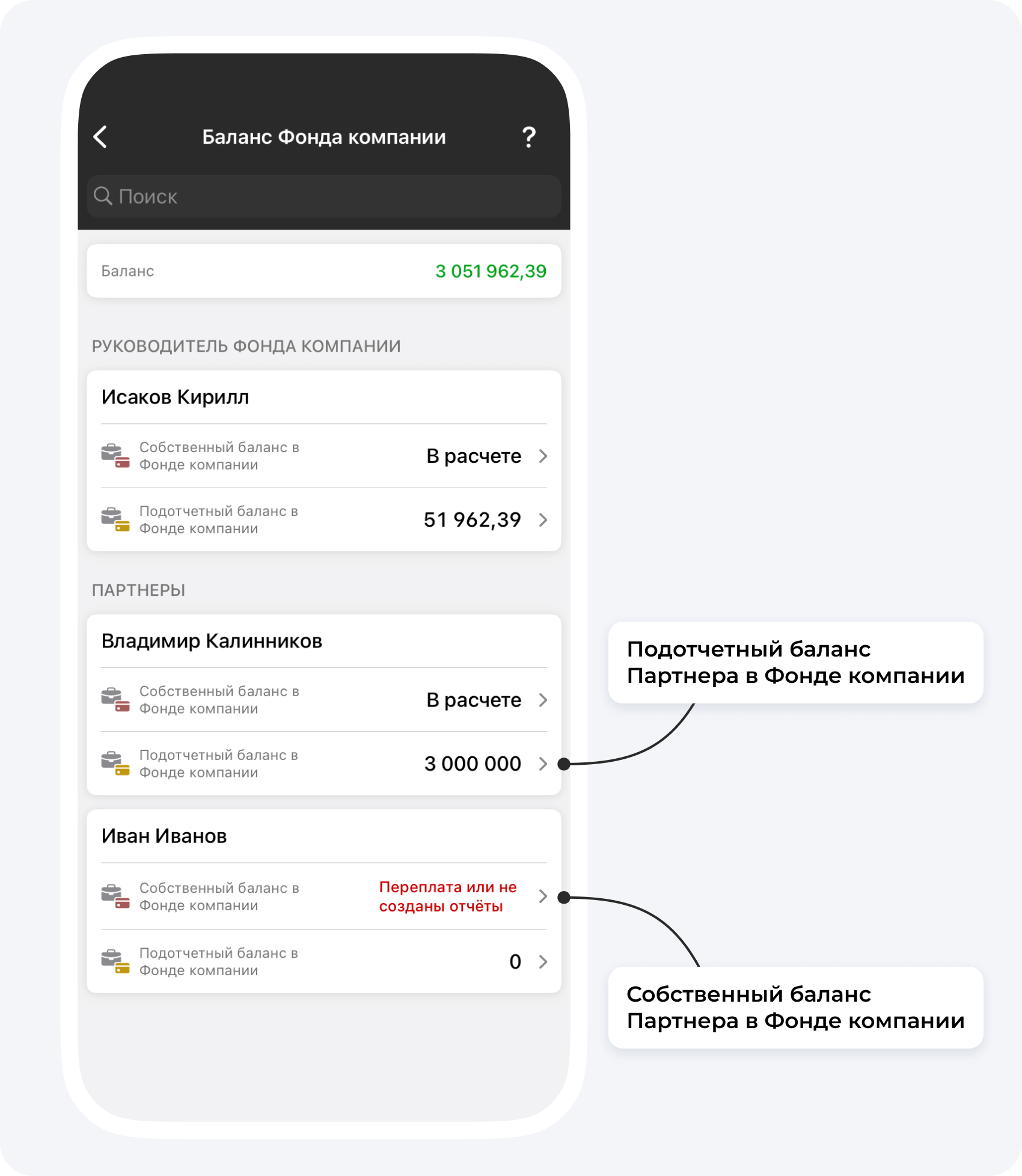Image resolution: width=1022 pixels, height=1176 pixels.
Task: Tap Владимир Калинников own balance briefcase icon
Action: coord(115,700)
